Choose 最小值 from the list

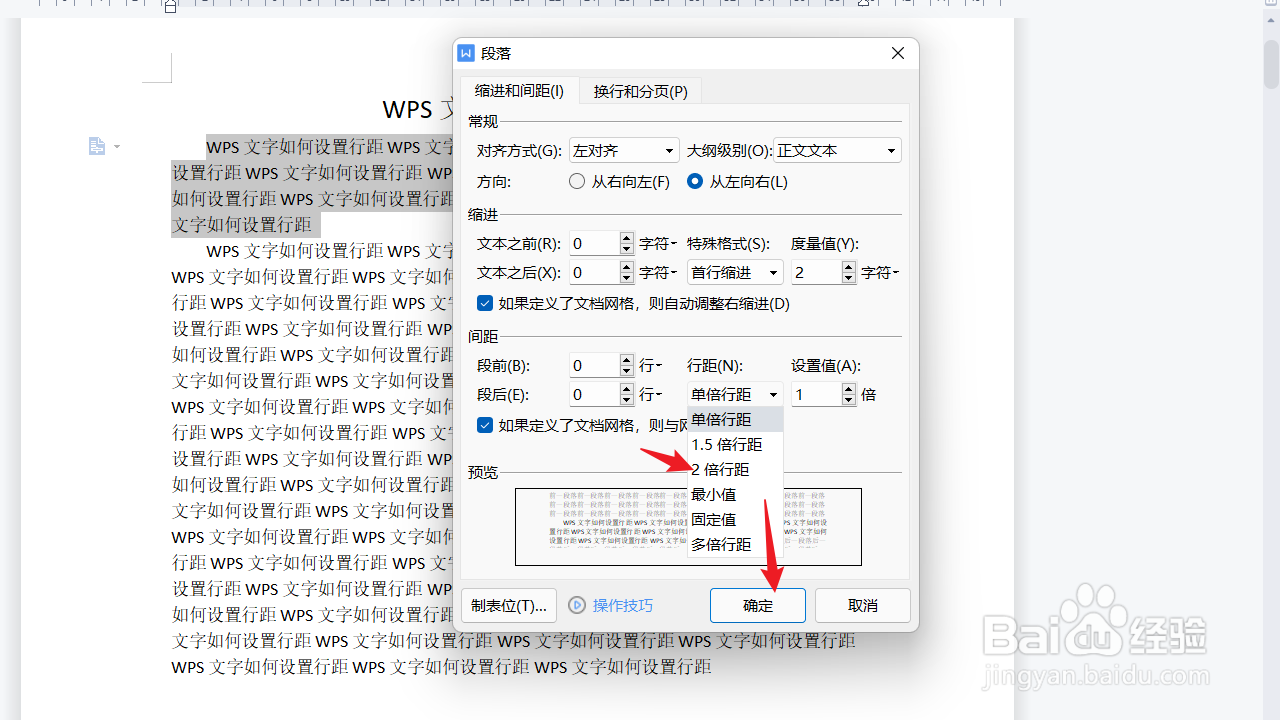[735, 495]
